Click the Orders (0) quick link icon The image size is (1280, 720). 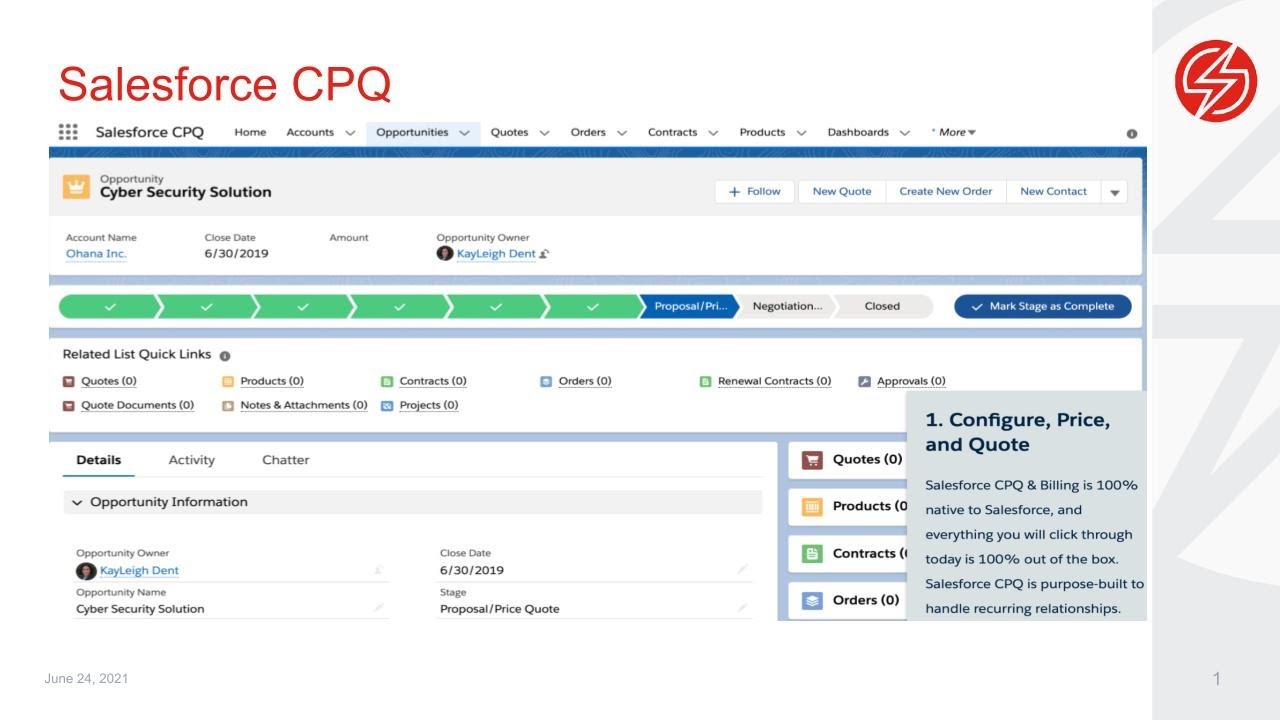click(546, 381)
